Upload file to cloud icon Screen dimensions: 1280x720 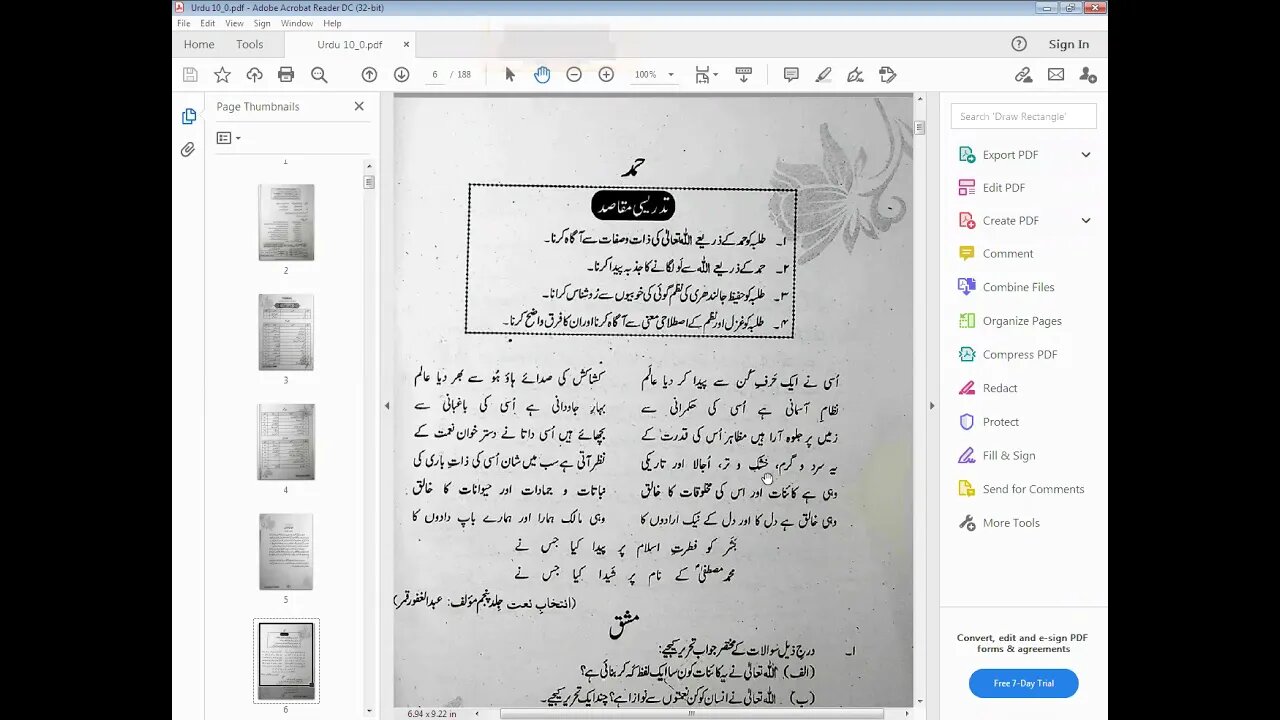254,75
